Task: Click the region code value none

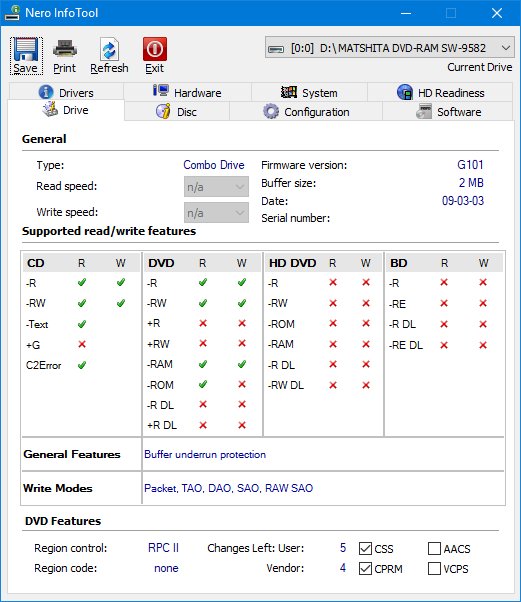Action: [x=166, y=568]
